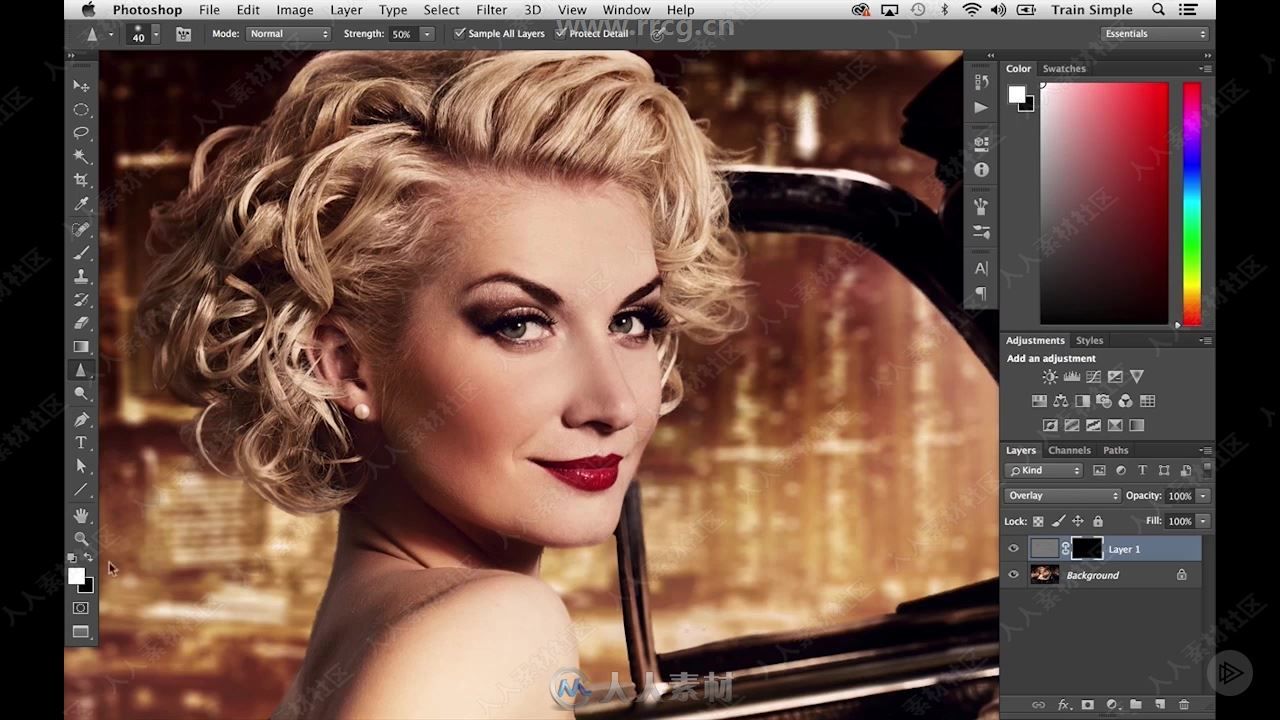Add Brightness/Contrast adjustment

click(x=1049, y=377)
